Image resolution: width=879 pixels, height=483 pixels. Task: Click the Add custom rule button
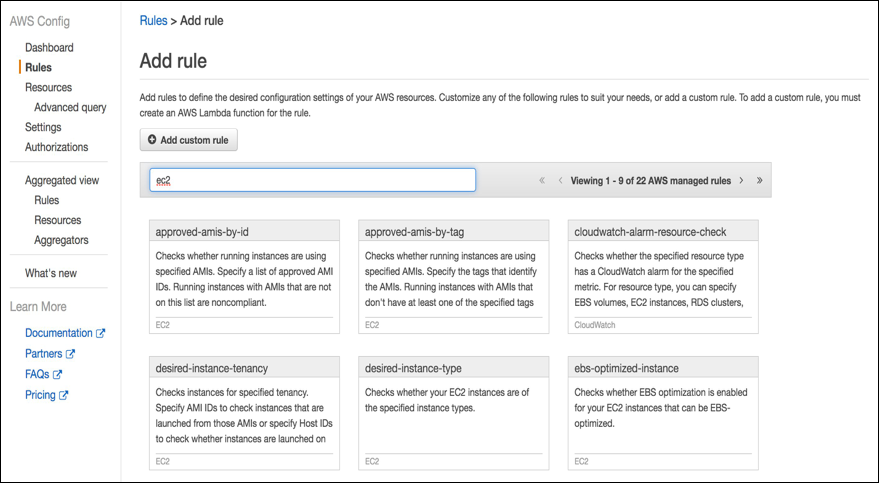tap(188, 140)
